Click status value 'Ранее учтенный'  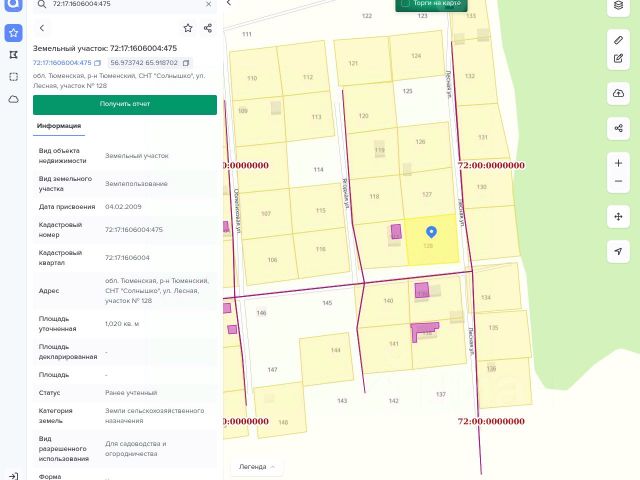coord(131,393)
